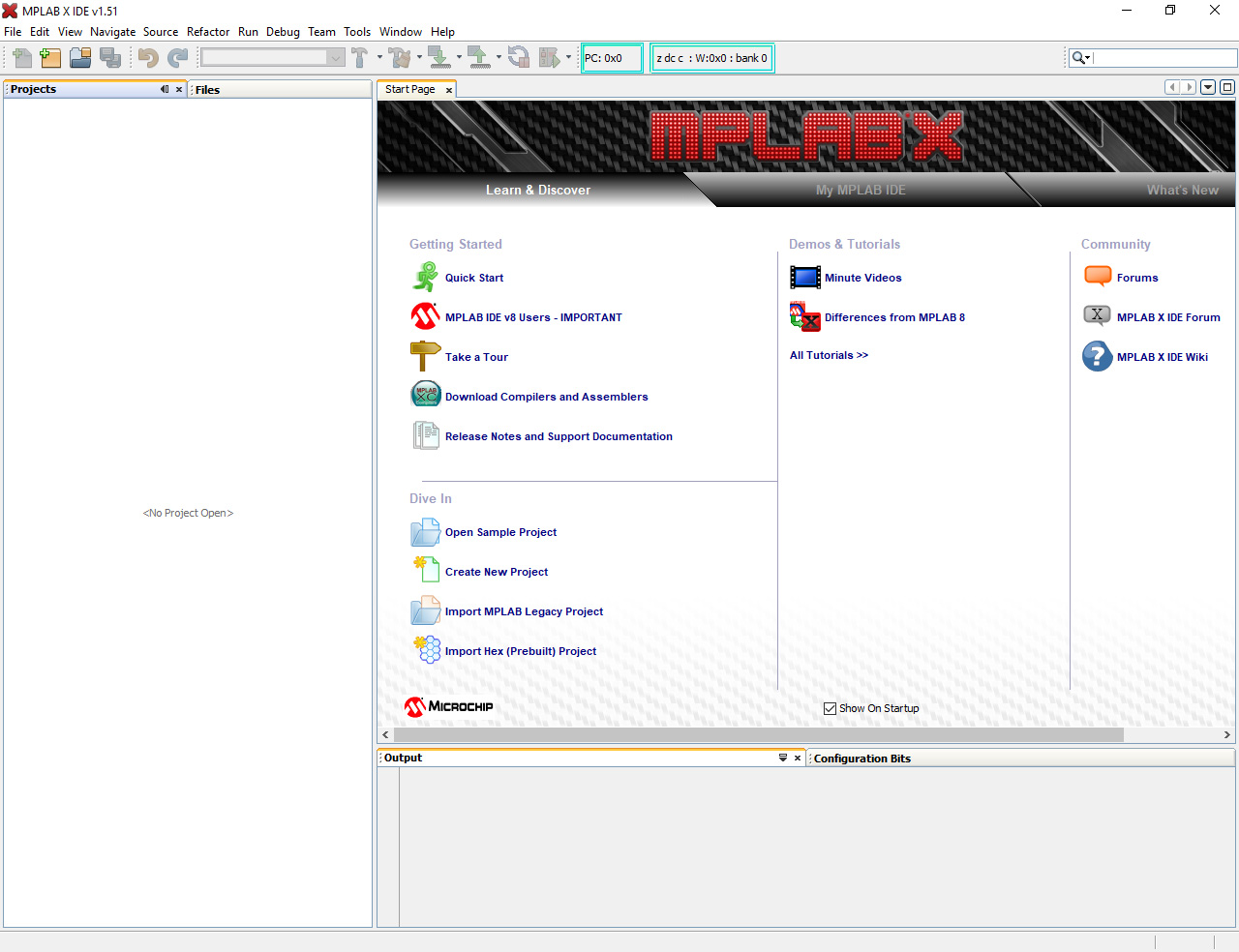Open the Team menu
Viewport: 1239px width, 952px height.
point(321,32)
